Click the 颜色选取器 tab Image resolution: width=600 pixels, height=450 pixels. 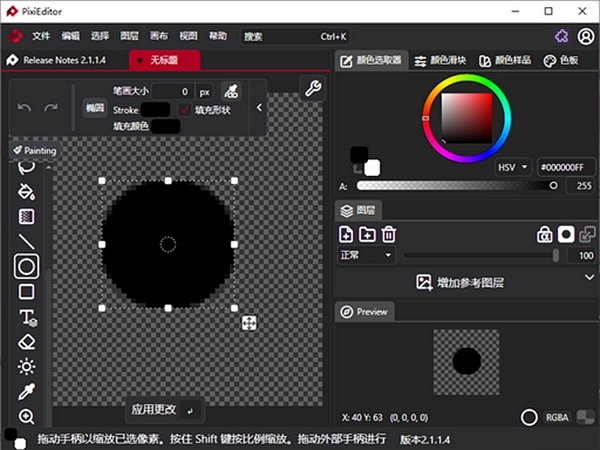coord(371,60)
